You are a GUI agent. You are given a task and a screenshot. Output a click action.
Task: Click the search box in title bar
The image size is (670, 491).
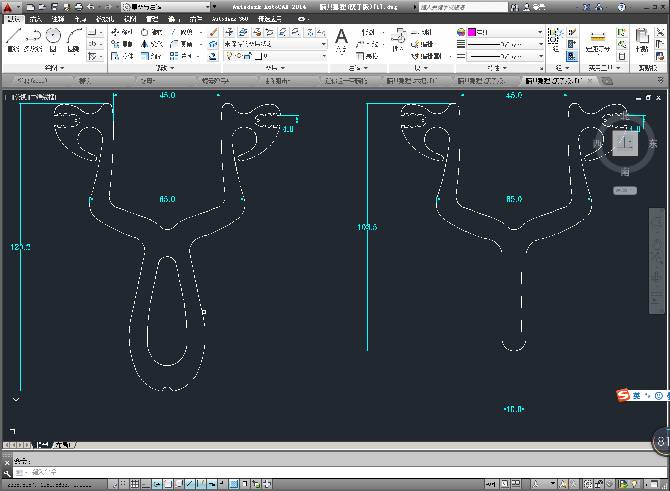tap(463, 7)
